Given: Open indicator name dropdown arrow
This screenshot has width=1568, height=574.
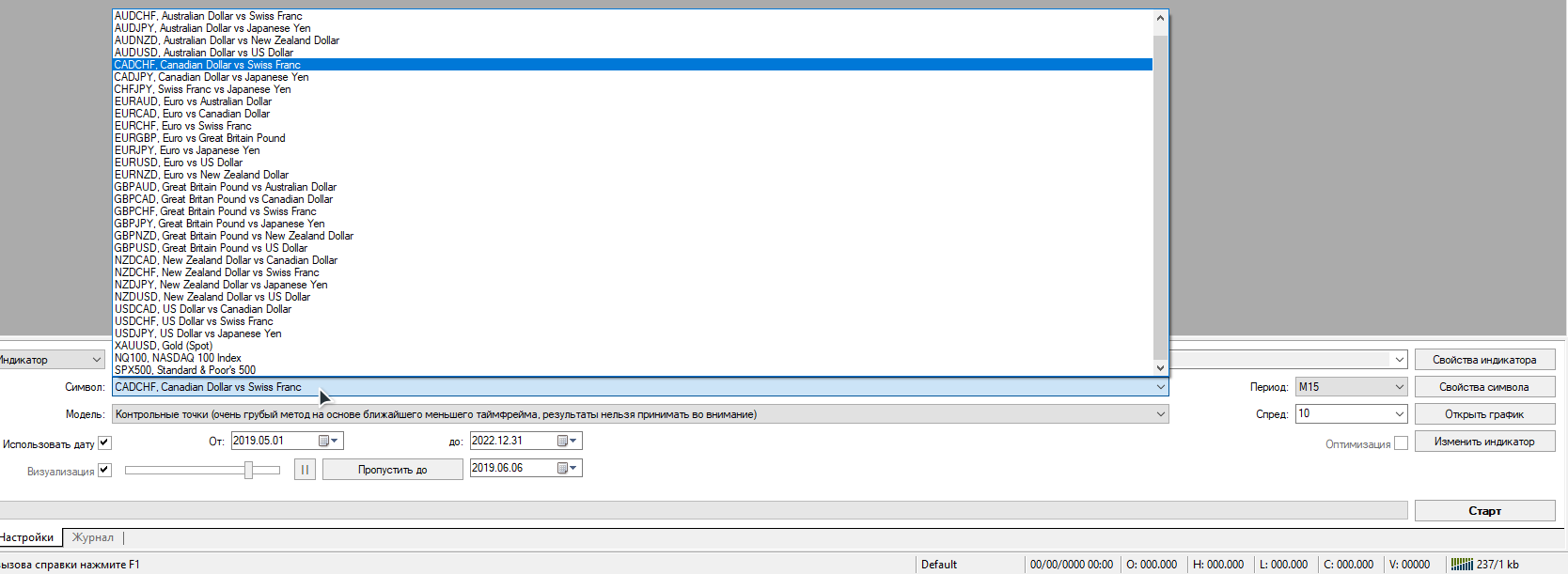Looking at the screenshot, I should coord(1400,360).
